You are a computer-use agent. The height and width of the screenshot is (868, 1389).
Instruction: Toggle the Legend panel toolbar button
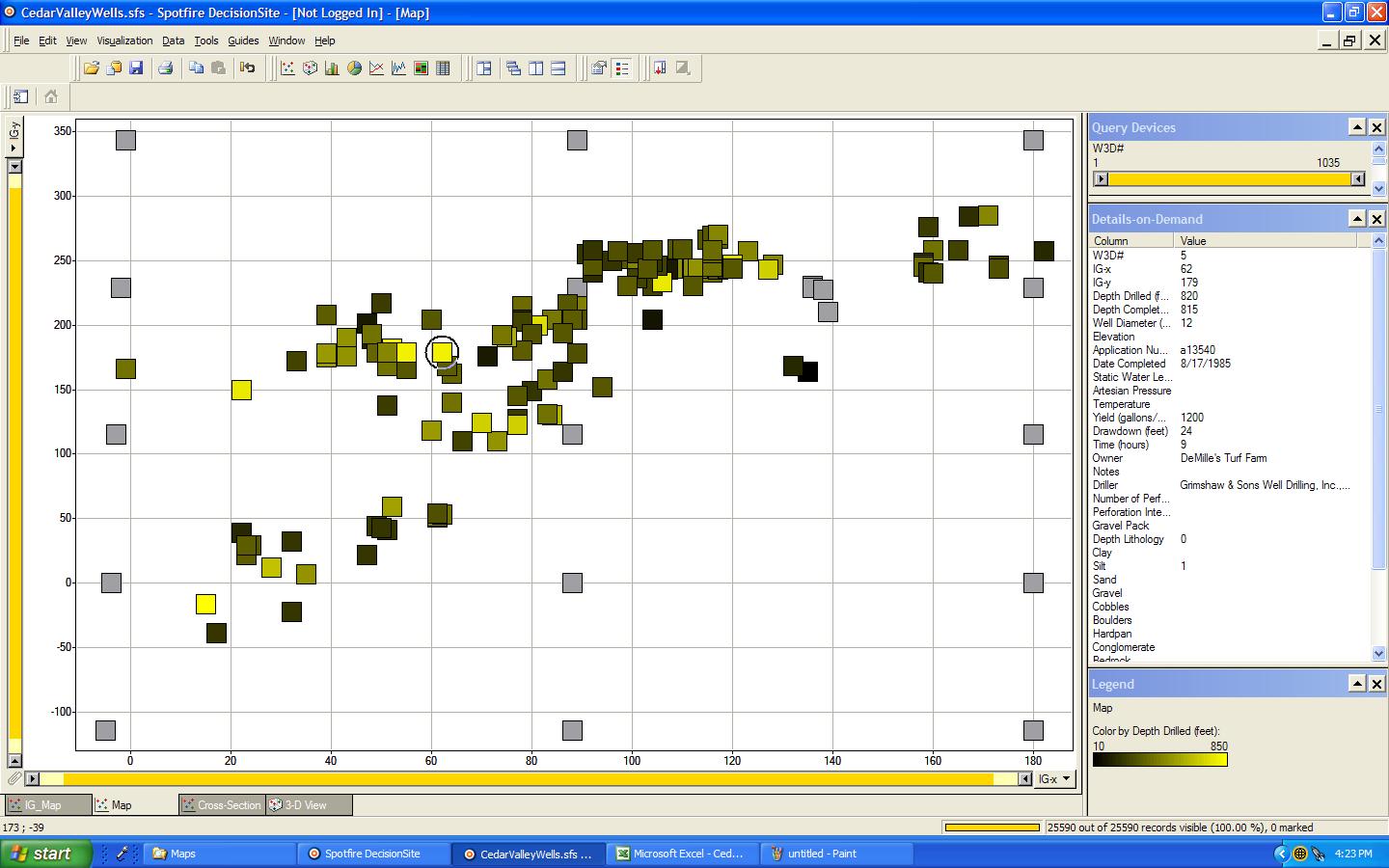(622, 68)
